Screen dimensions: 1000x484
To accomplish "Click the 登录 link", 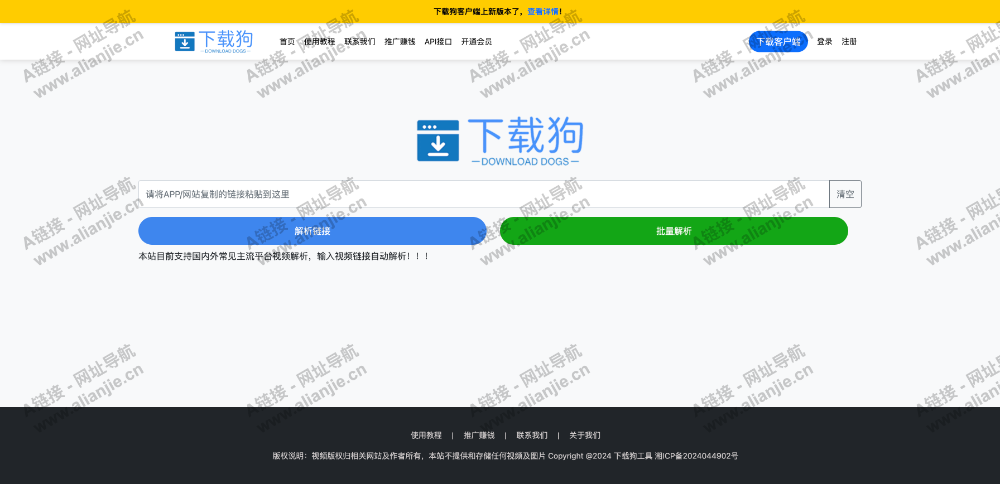I will tap(825, 41).
